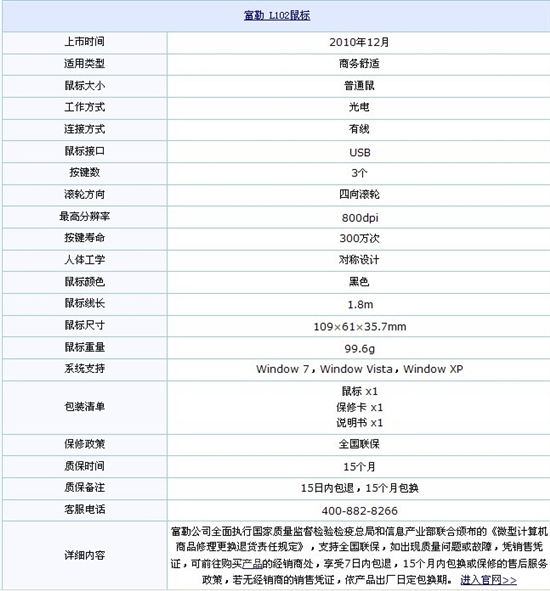Select the 滚轮方向 label

coord(84,194)
